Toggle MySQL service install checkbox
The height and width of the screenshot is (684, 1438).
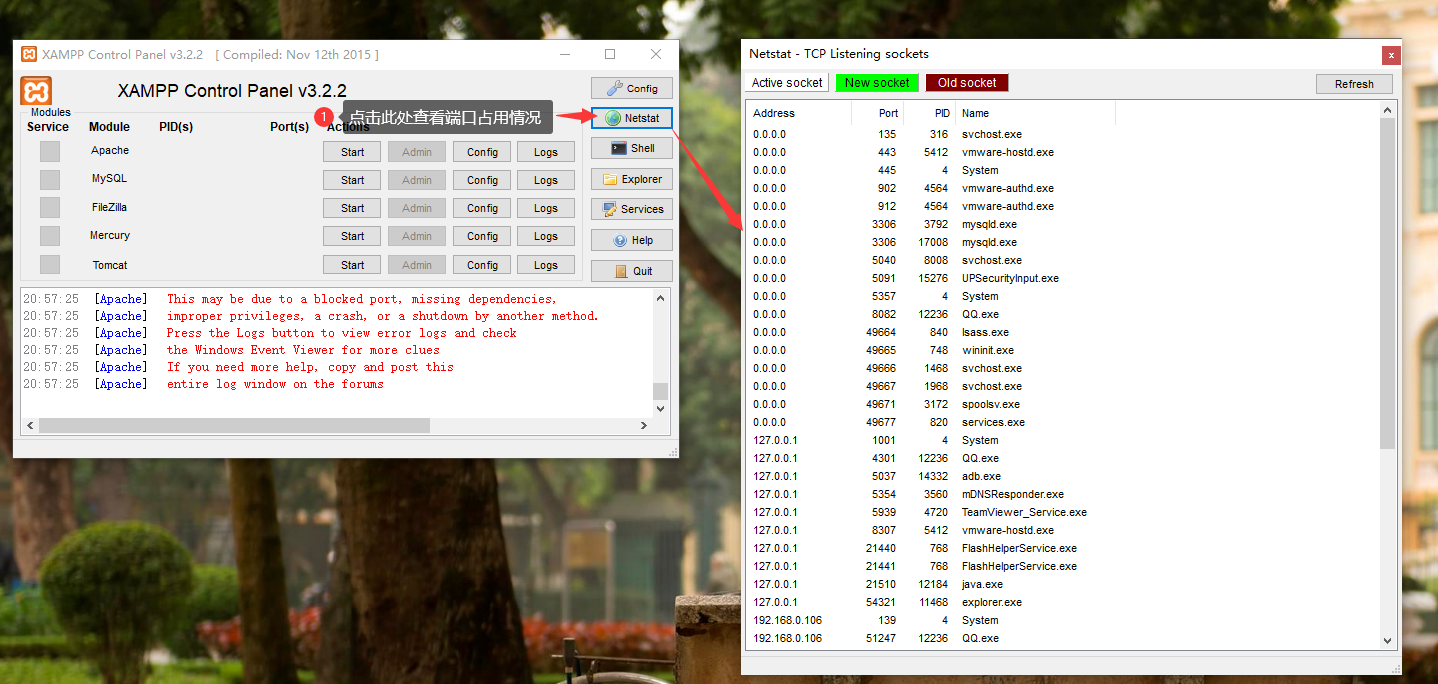(49, 179)
